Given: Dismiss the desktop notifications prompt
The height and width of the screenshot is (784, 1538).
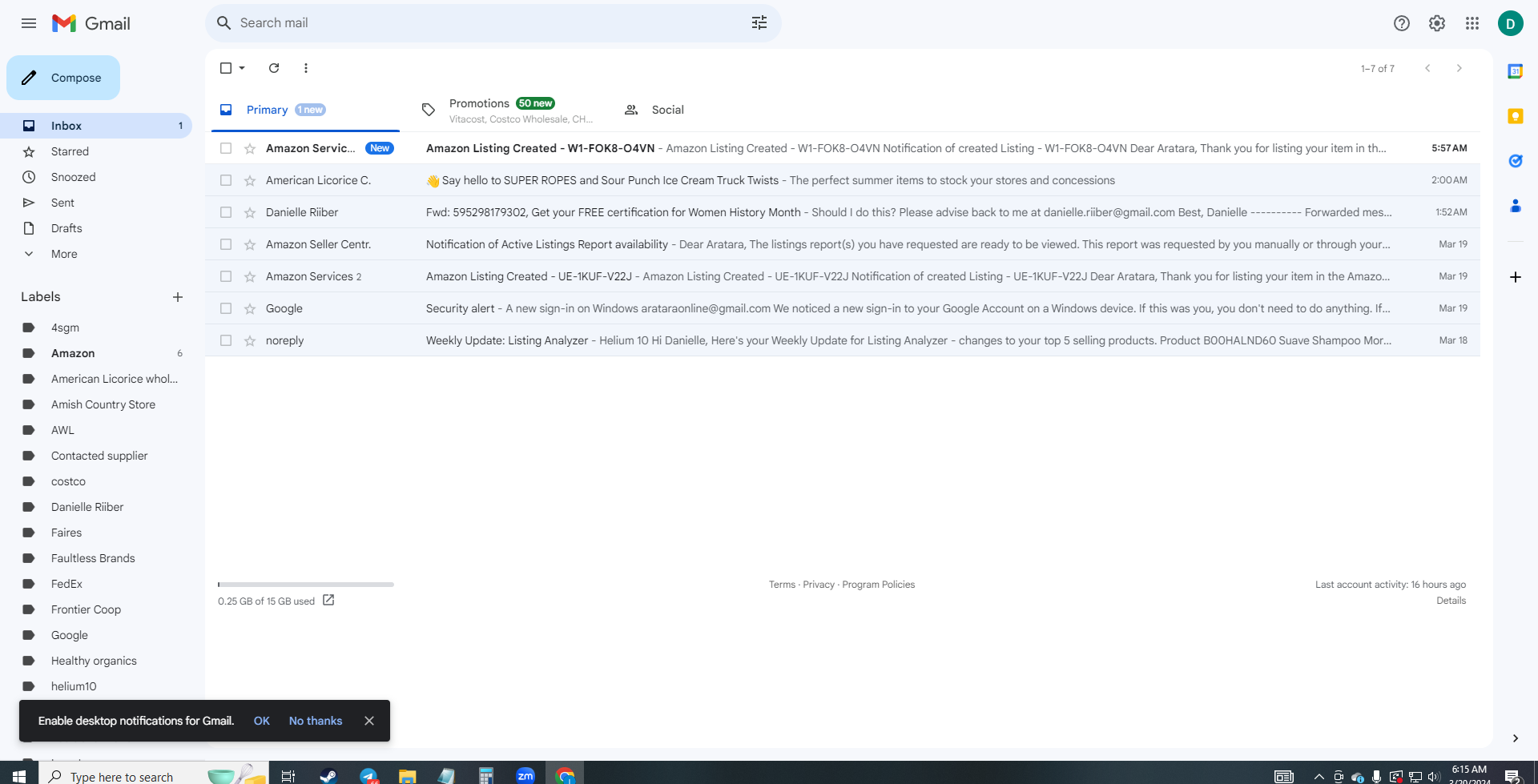Looking at the screenshot, I should coord(369,721).
